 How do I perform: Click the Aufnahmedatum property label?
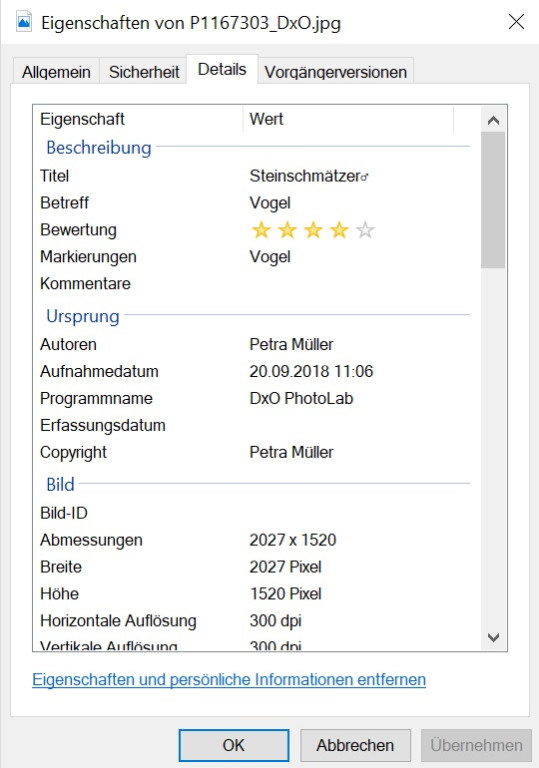(x=99, y=371)
